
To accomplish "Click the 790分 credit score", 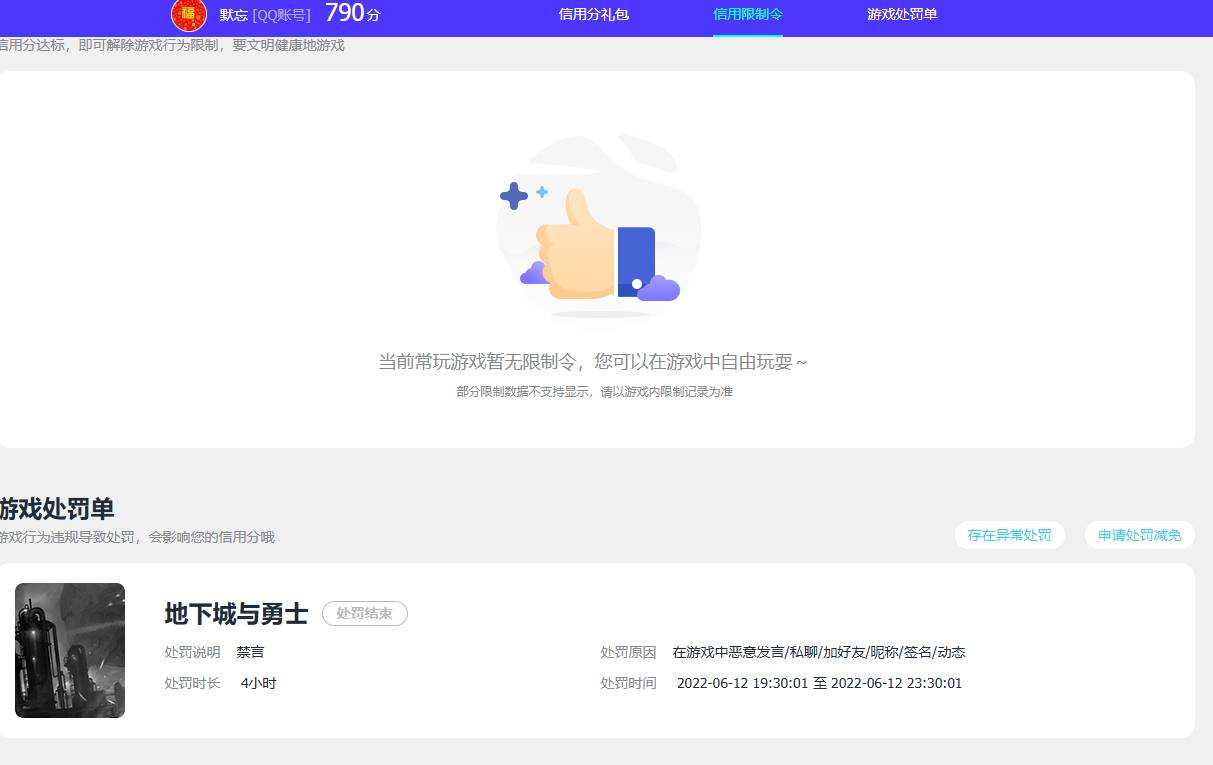I will pos(352,13).
